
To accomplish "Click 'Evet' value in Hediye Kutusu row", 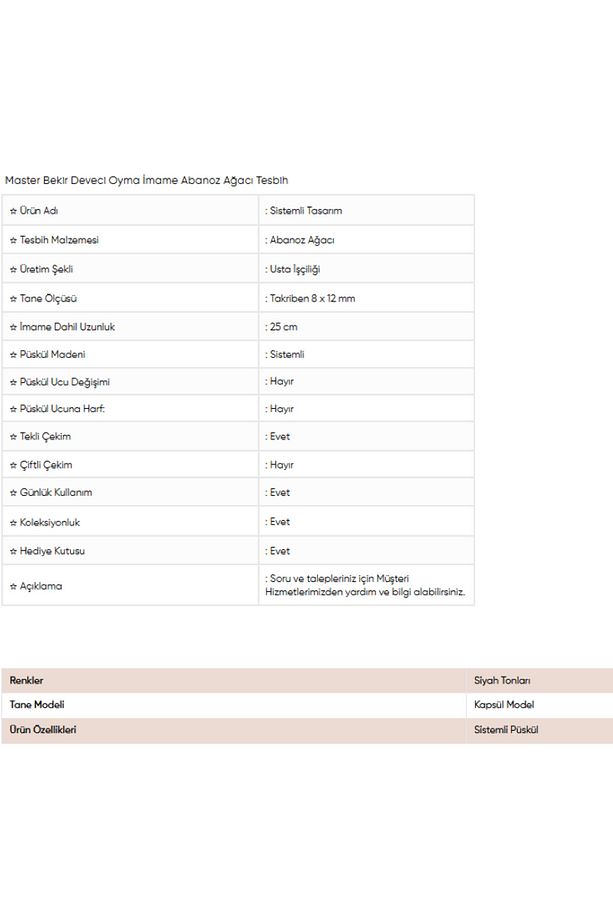I will [x=280, y=551].
